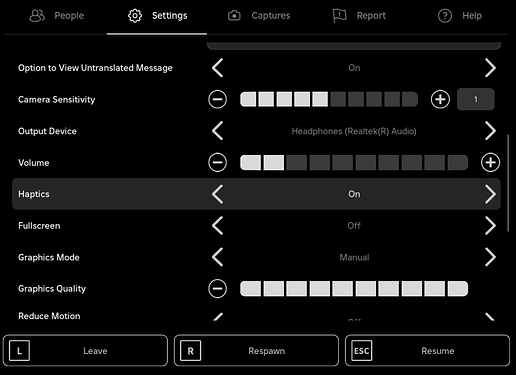Cycle Output Device with right chevron
Image resolution: width=516 pixels, height=375 pixels.
pyautogui.click(x=490, y=131)
